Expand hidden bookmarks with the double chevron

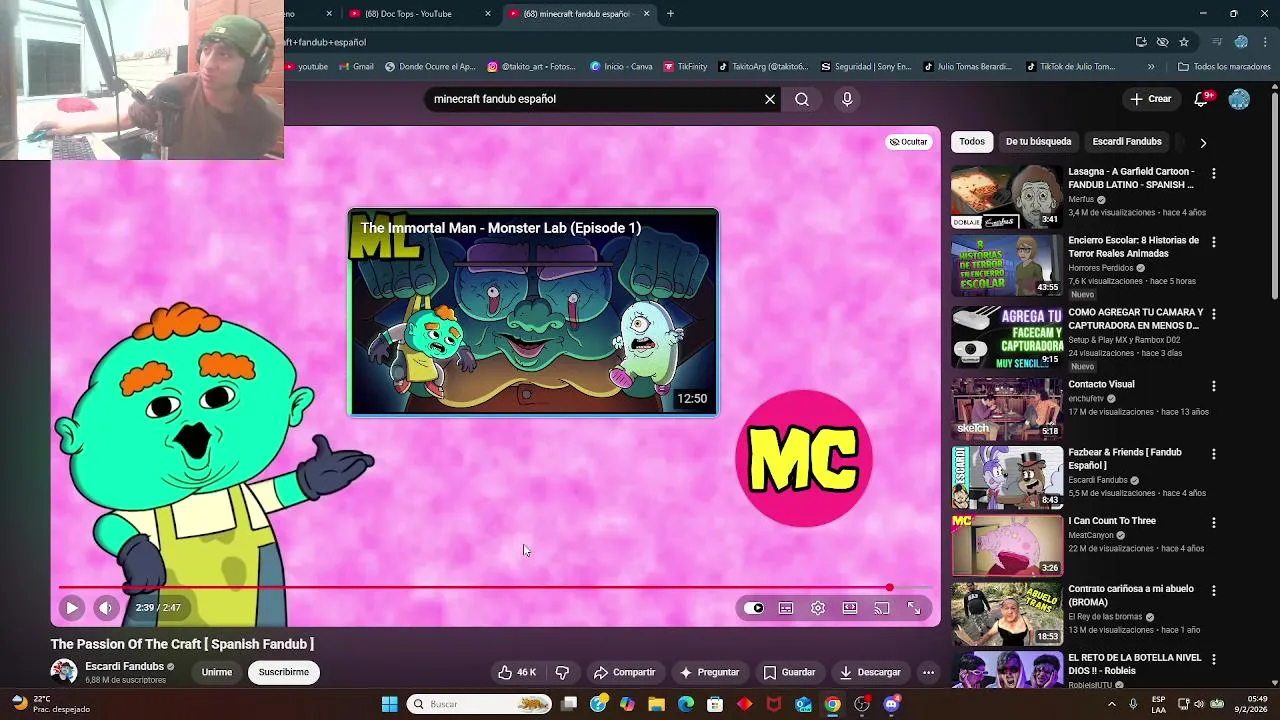point(1151,67)
